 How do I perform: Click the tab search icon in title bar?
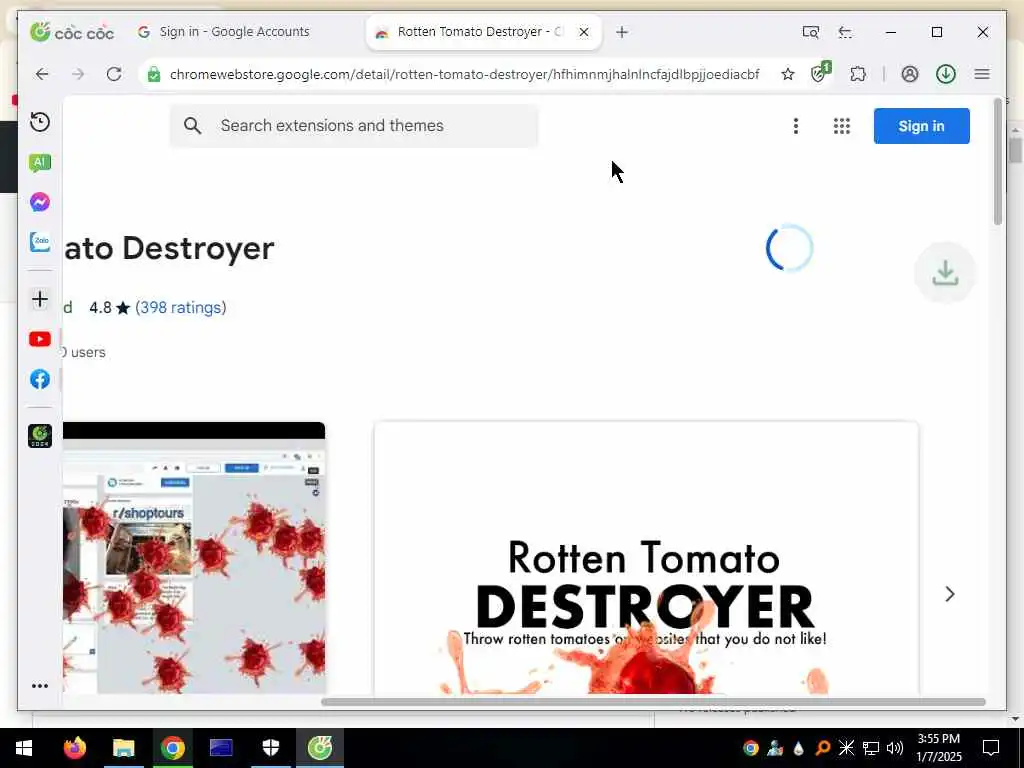[810, 32]
